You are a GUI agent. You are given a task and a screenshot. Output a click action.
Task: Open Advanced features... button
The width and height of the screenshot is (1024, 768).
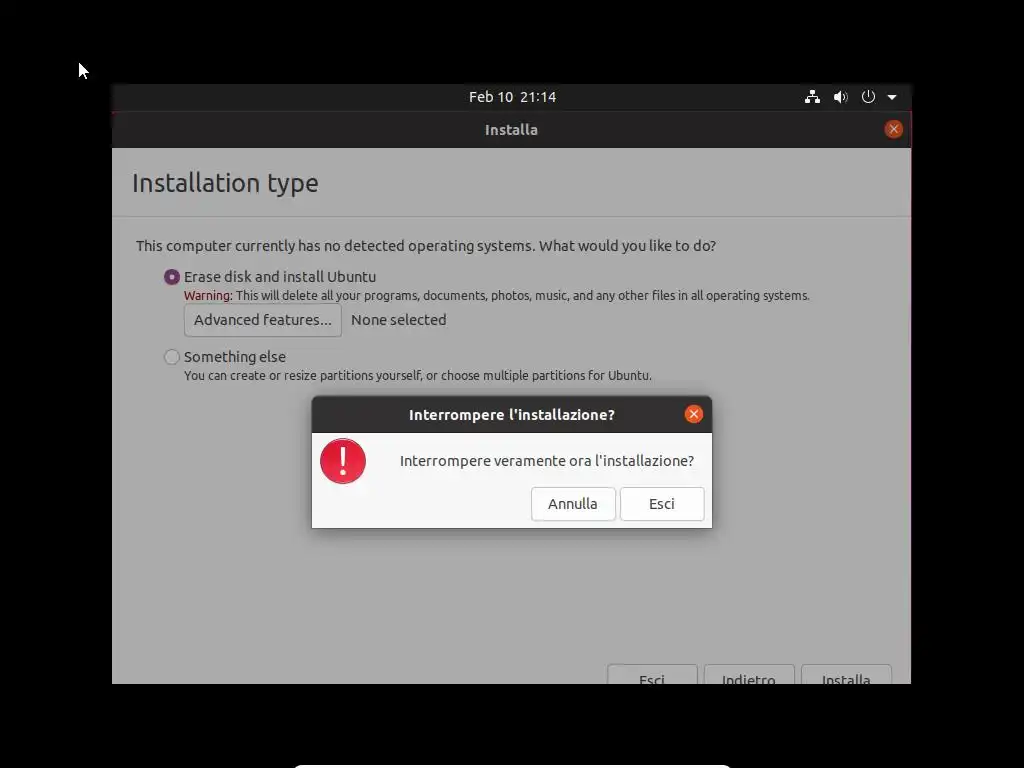263,320
